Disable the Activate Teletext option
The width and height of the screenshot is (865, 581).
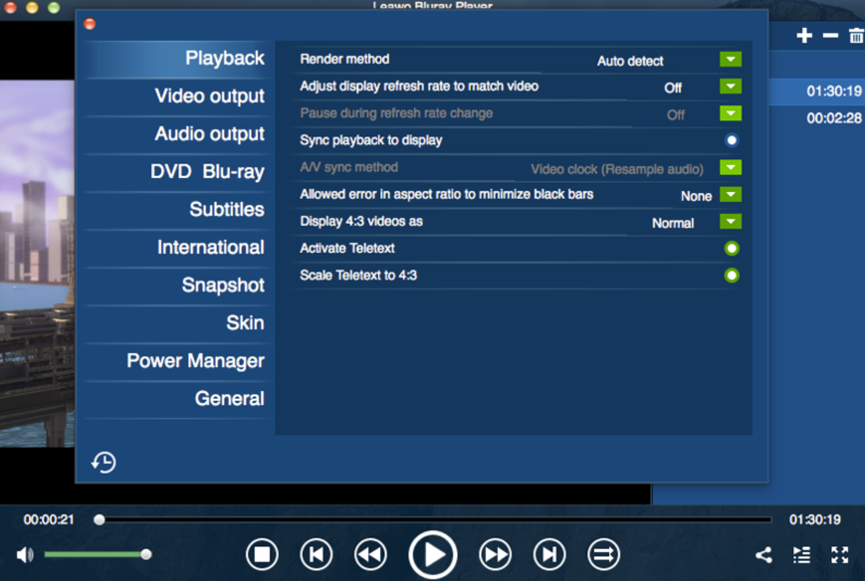pyautogui.click(x=731, y=248)
